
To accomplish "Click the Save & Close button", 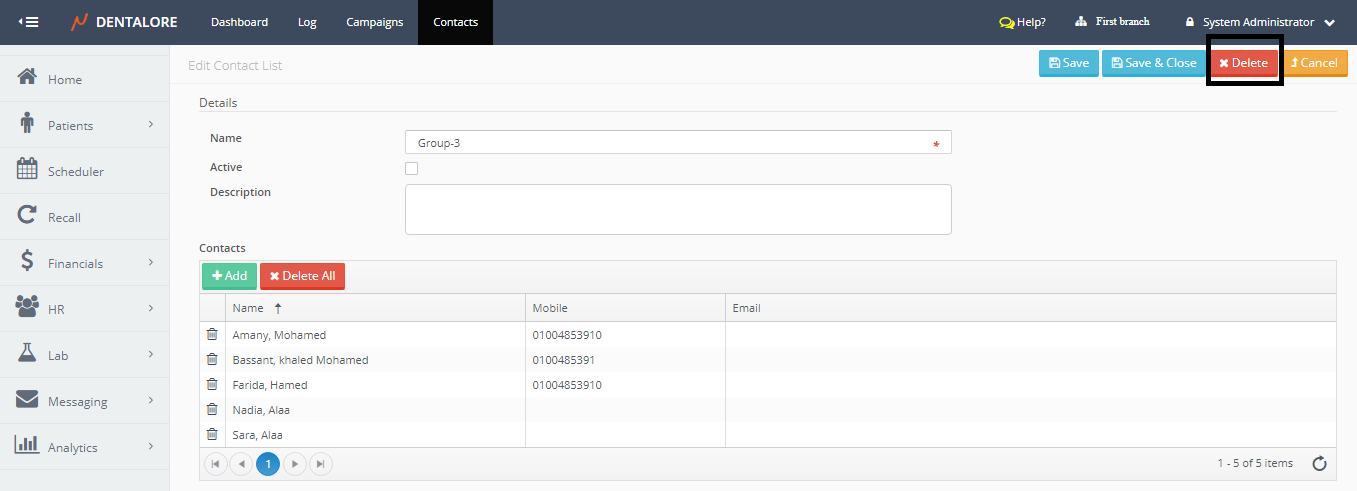I will point(1153,63).
